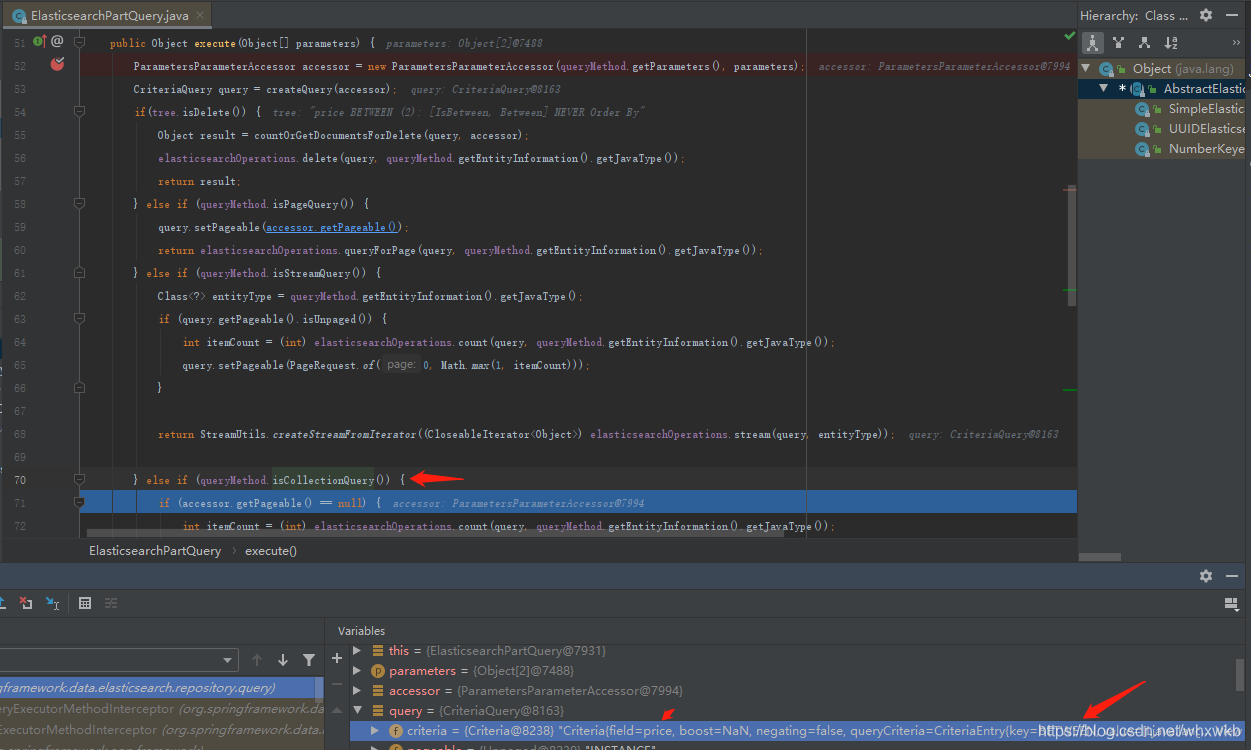This screenshot has width=1251, height=750.
Task: Select the criteria {Criteria@8238} row
Action: click(796, 731)
